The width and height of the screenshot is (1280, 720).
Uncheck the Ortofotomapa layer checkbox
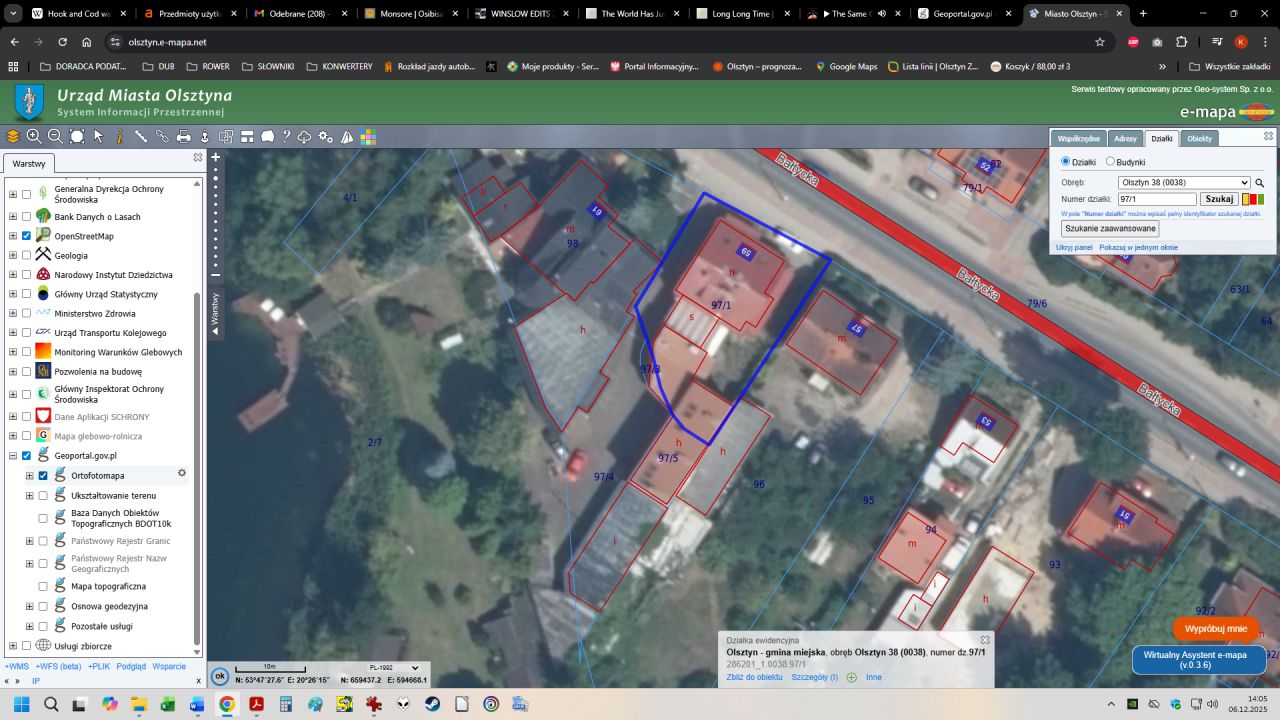pyautogui.click(x=43, y=476)
